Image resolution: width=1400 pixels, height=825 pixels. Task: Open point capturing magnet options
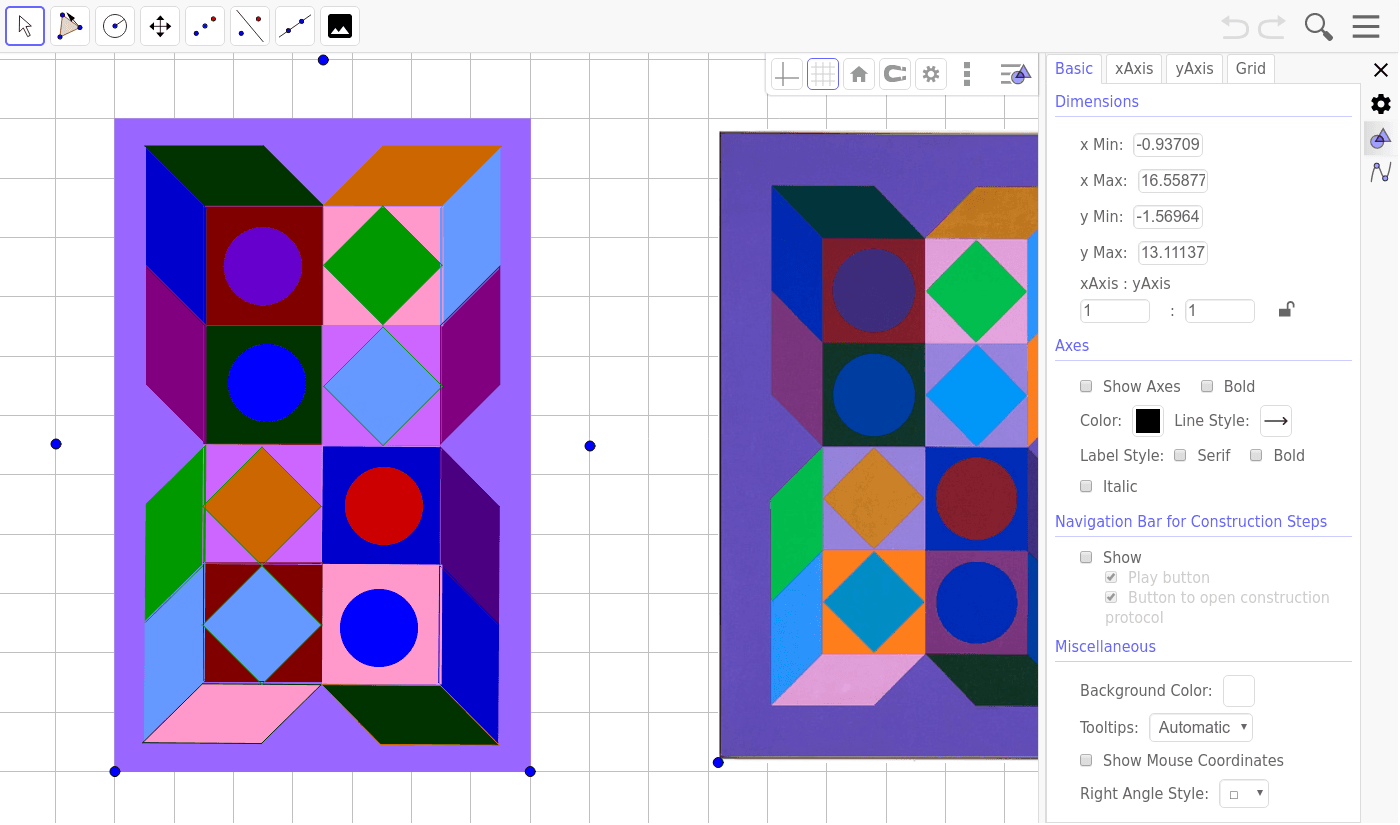[894, 74]
